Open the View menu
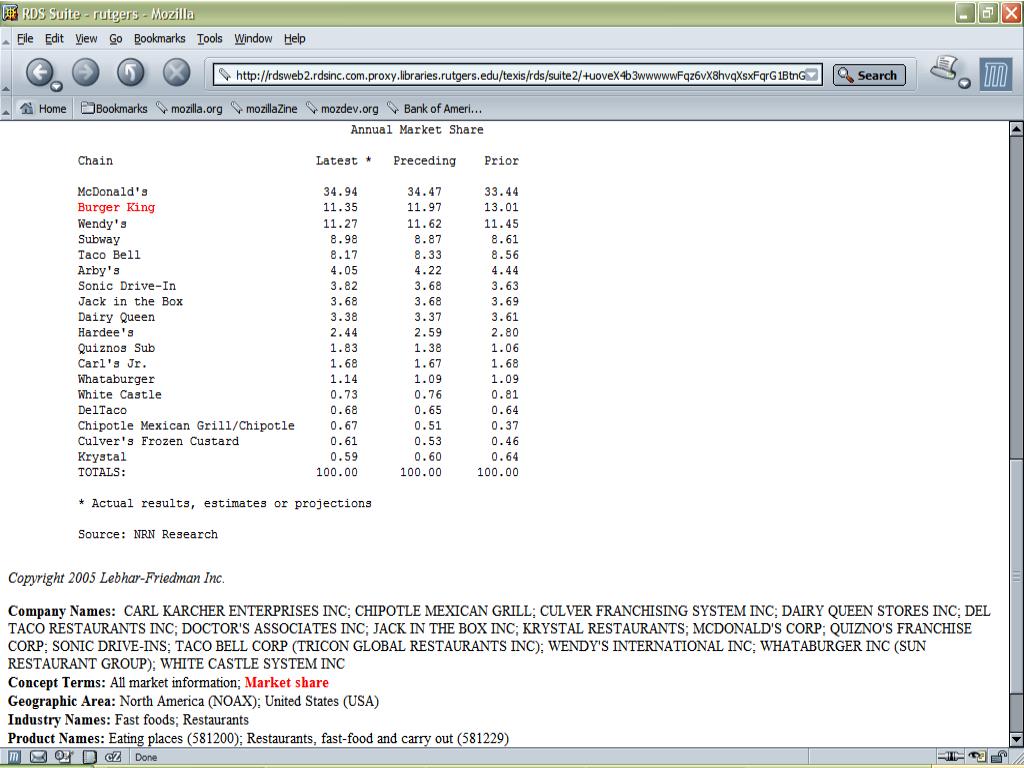The image size is (1024, 768). 86,39
